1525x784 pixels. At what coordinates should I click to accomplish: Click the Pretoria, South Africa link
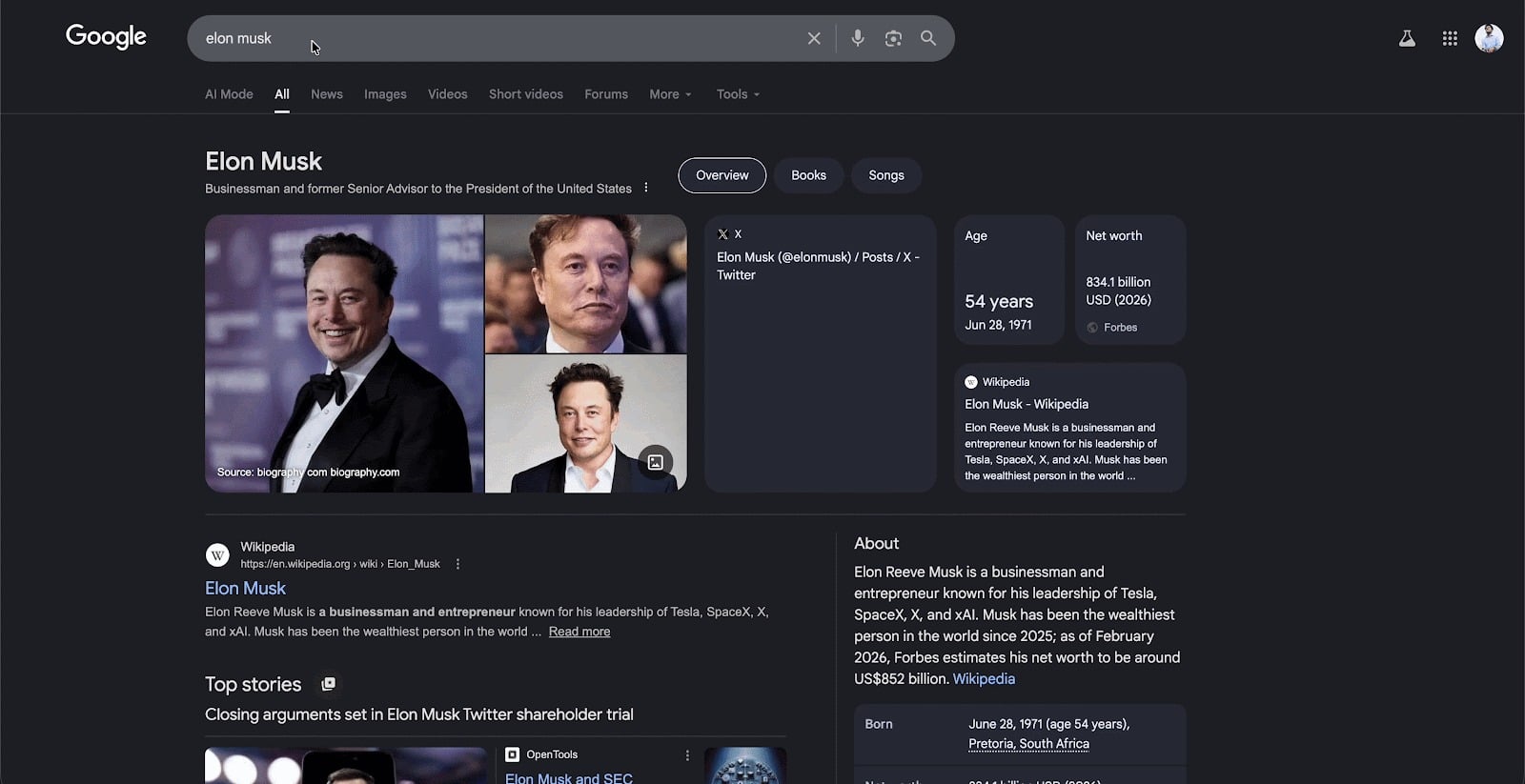tap(1028, 744)
